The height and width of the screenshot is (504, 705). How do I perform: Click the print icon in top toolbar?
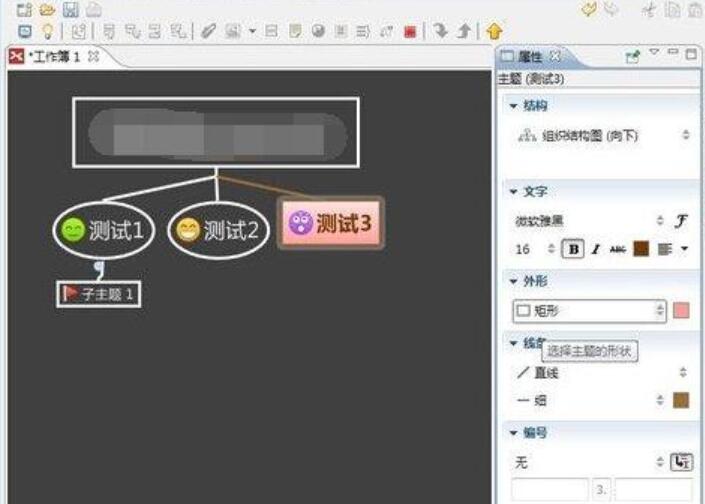point(94,9)
